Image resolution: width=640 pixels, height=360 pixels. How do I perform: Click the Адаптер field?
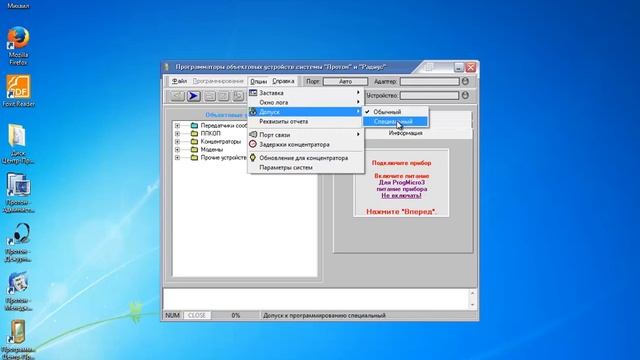tap(429, 81)
